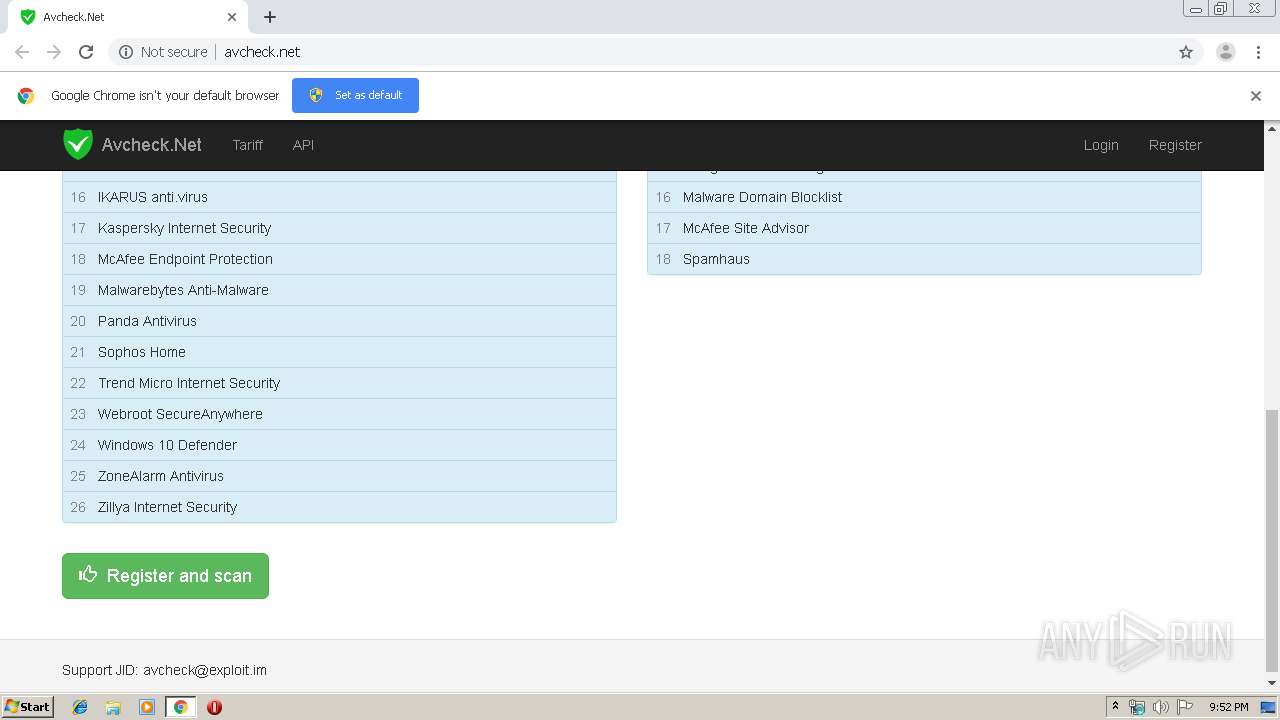Click the Kaspersky Internet Security row
Image resolution: width=1280 pixels, height=720 pixels.
point(339,228)
